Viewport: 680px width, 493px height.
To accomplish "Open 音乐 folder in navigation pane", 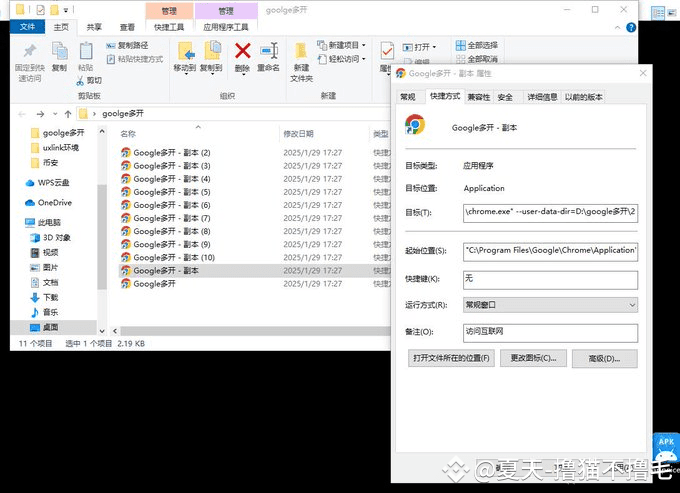I will pyautogui.click(x=44, y=312).
